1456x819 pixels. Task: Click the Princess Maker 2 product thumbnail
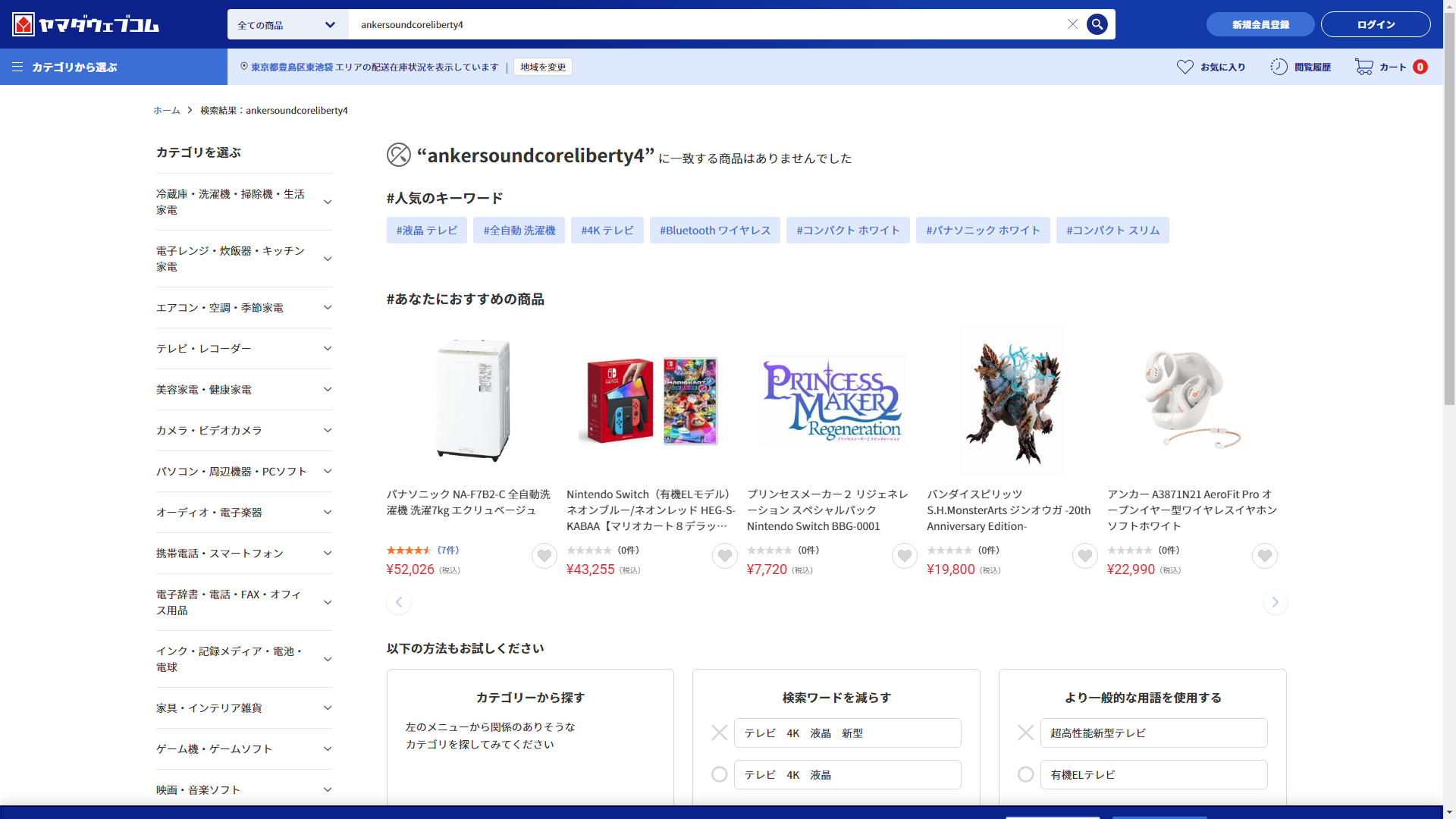832,400
